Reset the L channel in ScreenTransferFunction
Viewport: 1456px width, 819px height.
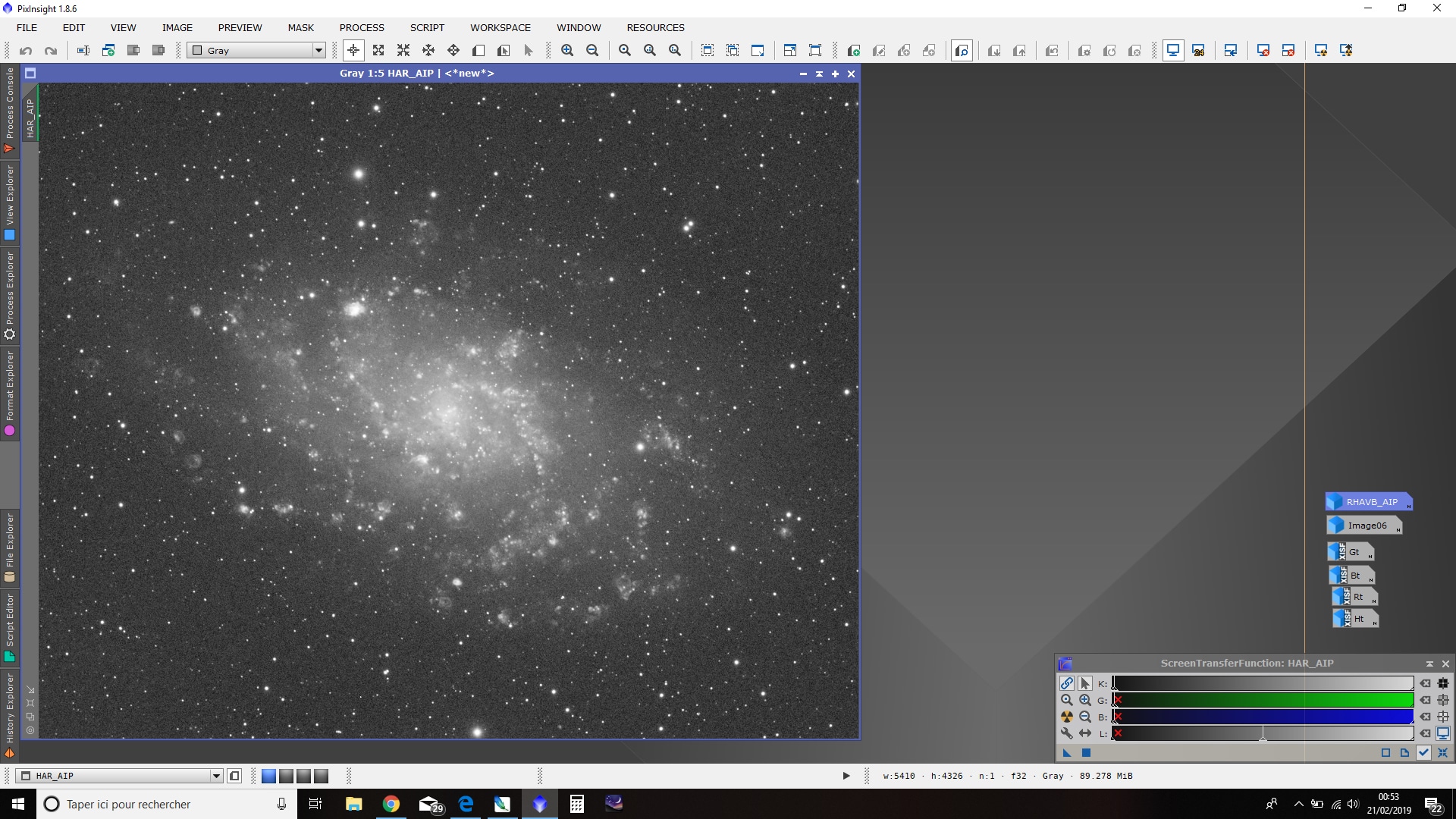click(1426, 733)
